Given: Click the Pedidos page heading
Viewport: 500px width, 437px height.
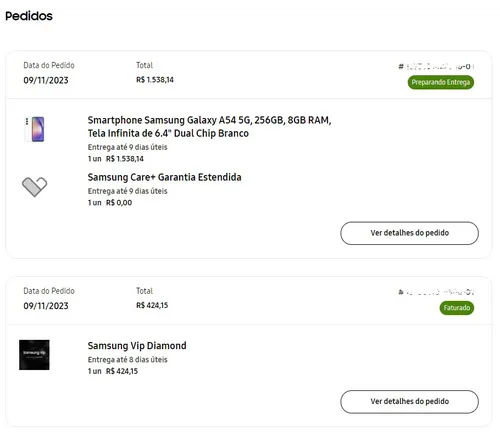Looking at the screenshot, I should click(x=29, y=16).
